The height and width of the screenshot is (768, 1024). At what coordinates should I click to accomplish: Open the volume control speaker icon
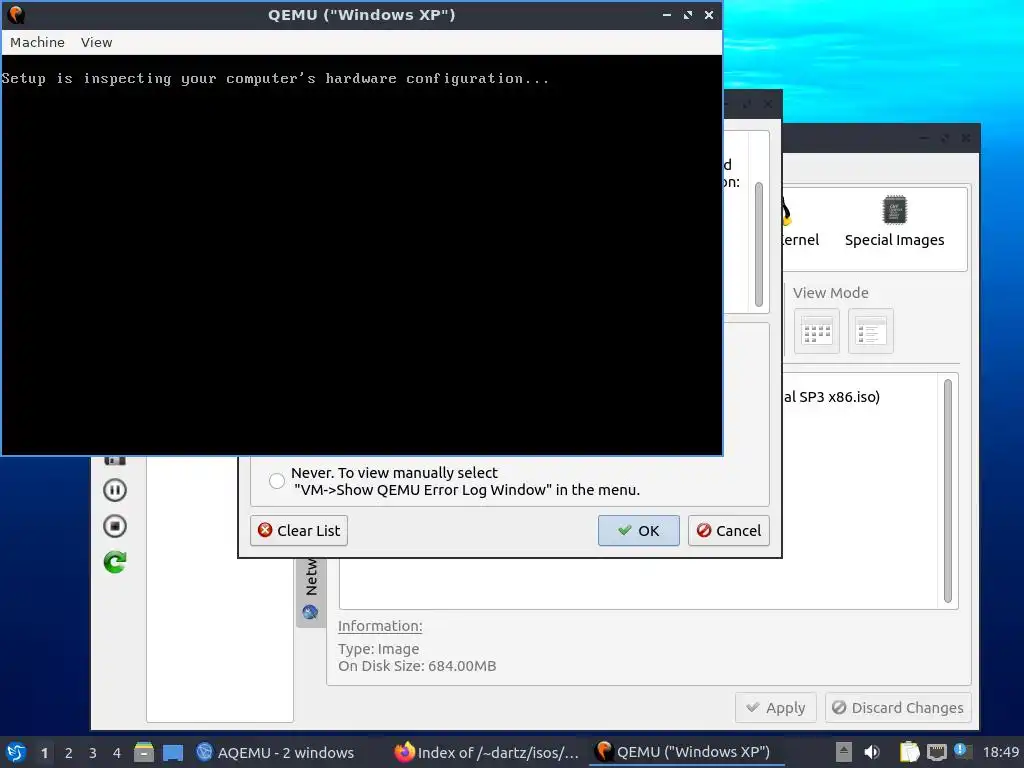(872, 752)
